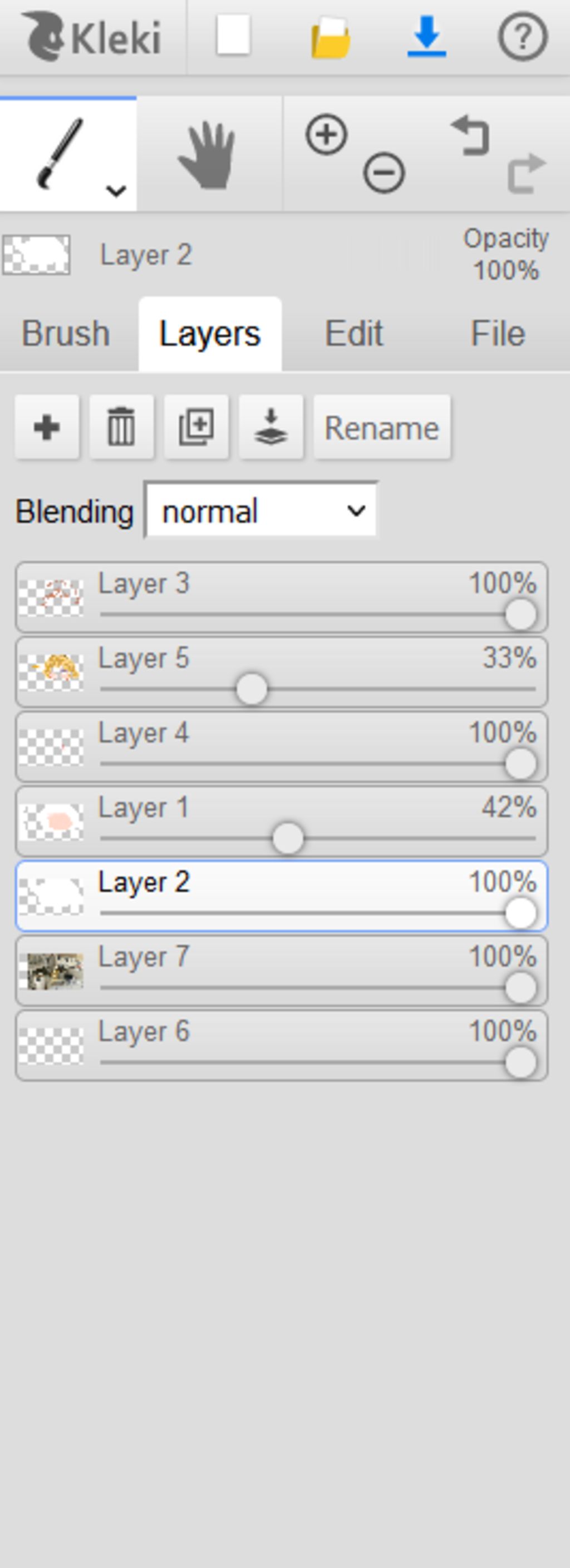Duplicate the current layer
Image resolution: width=570 pixels, height=1568 pixels.
click(196, 427)
